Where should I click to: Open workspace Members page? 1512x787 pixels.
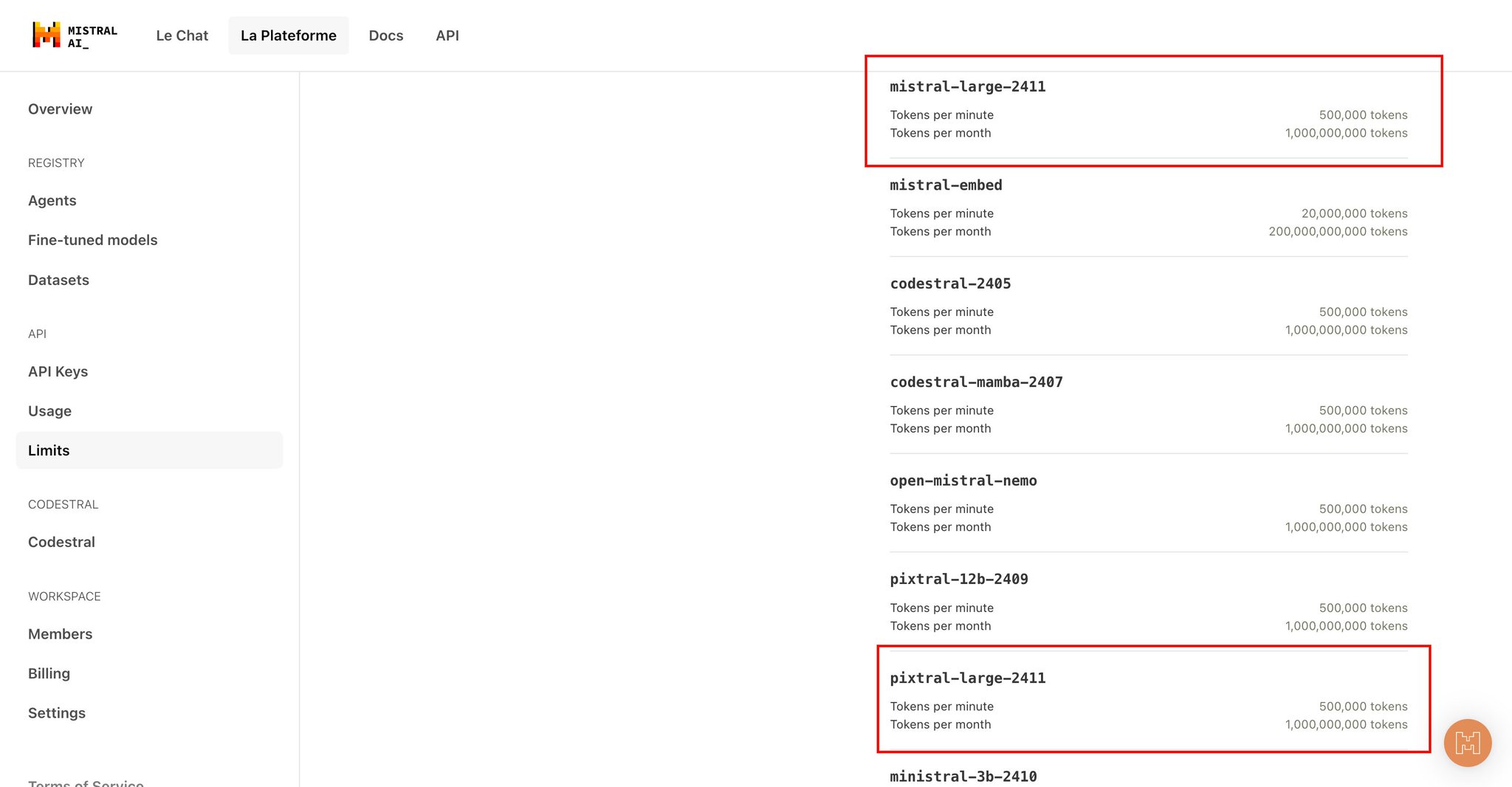click(60, 634)
